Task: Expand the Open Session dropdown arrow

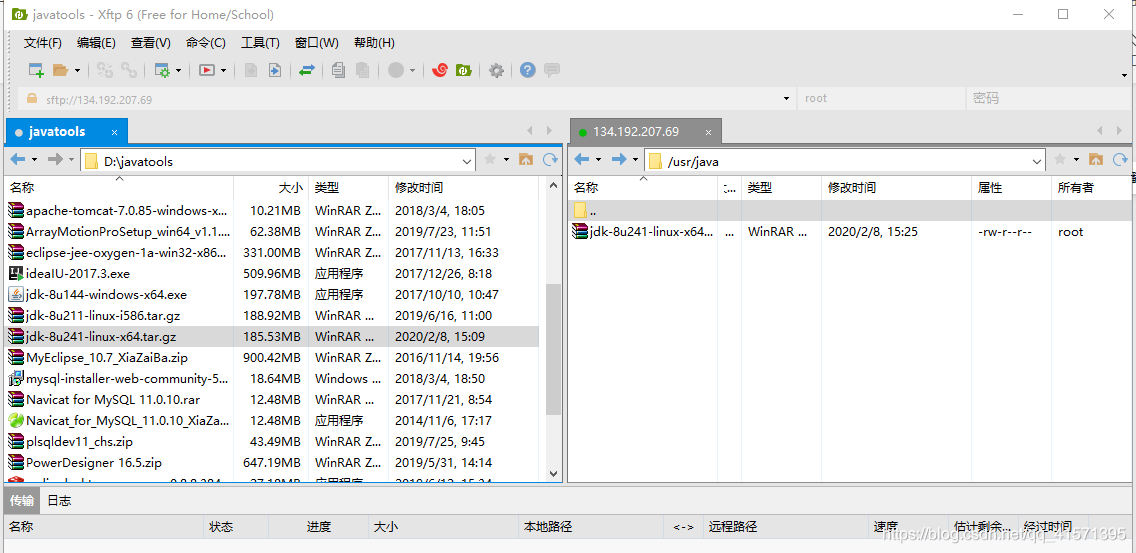Action: point(78,70)
